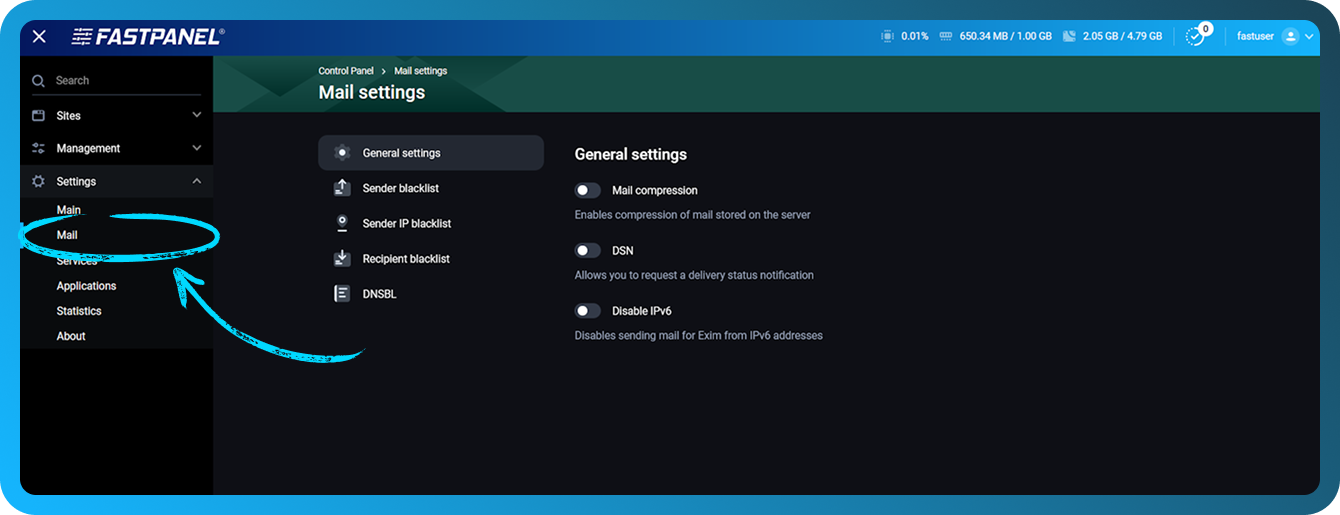Open Statistics from the sidebar
Viewport: 1340px width, 515px height.
79,311
